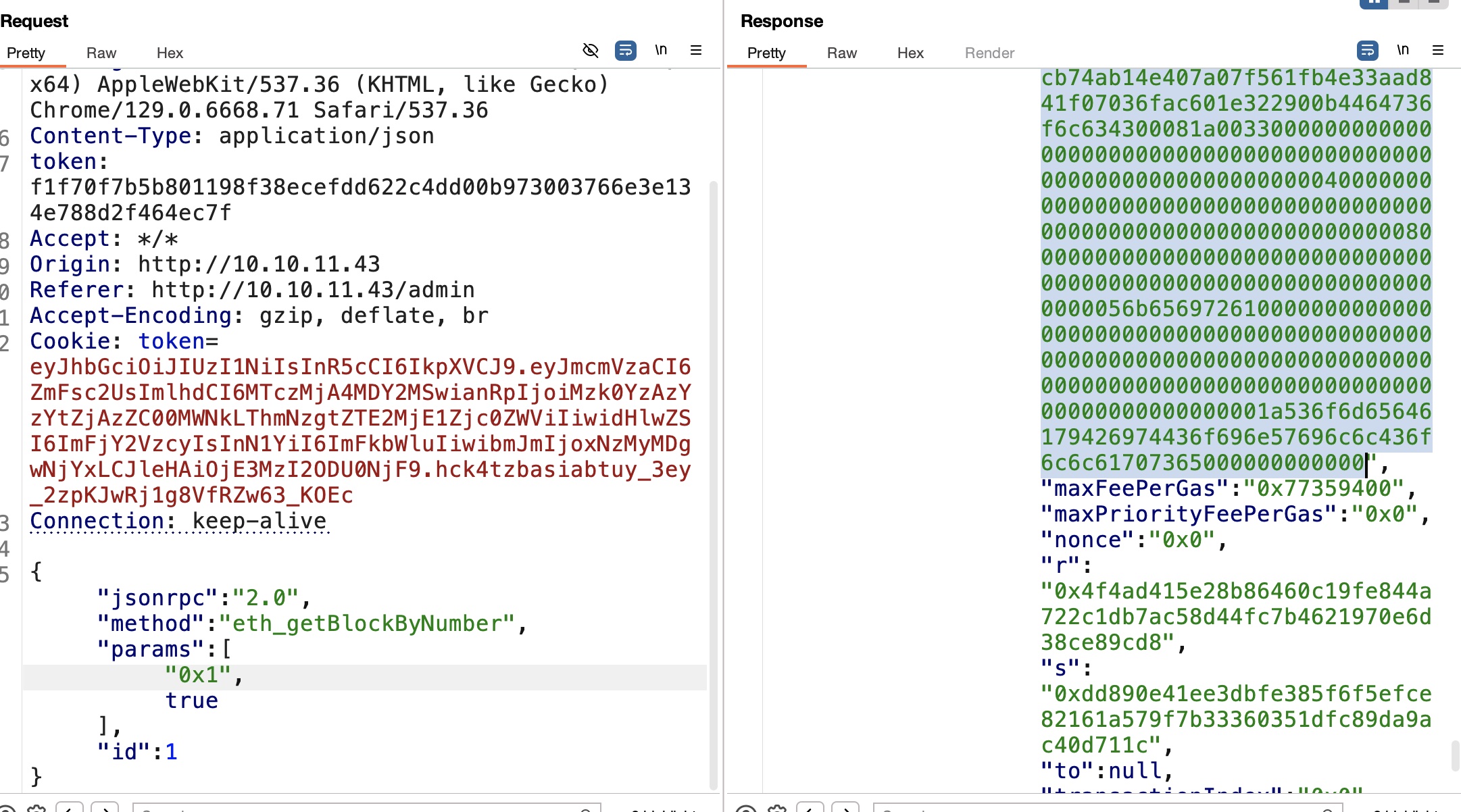Image resolution: width=1461 pixels, height=812 pixels.
Task: Select the Response Raw tab
Action: click(841, 53)
